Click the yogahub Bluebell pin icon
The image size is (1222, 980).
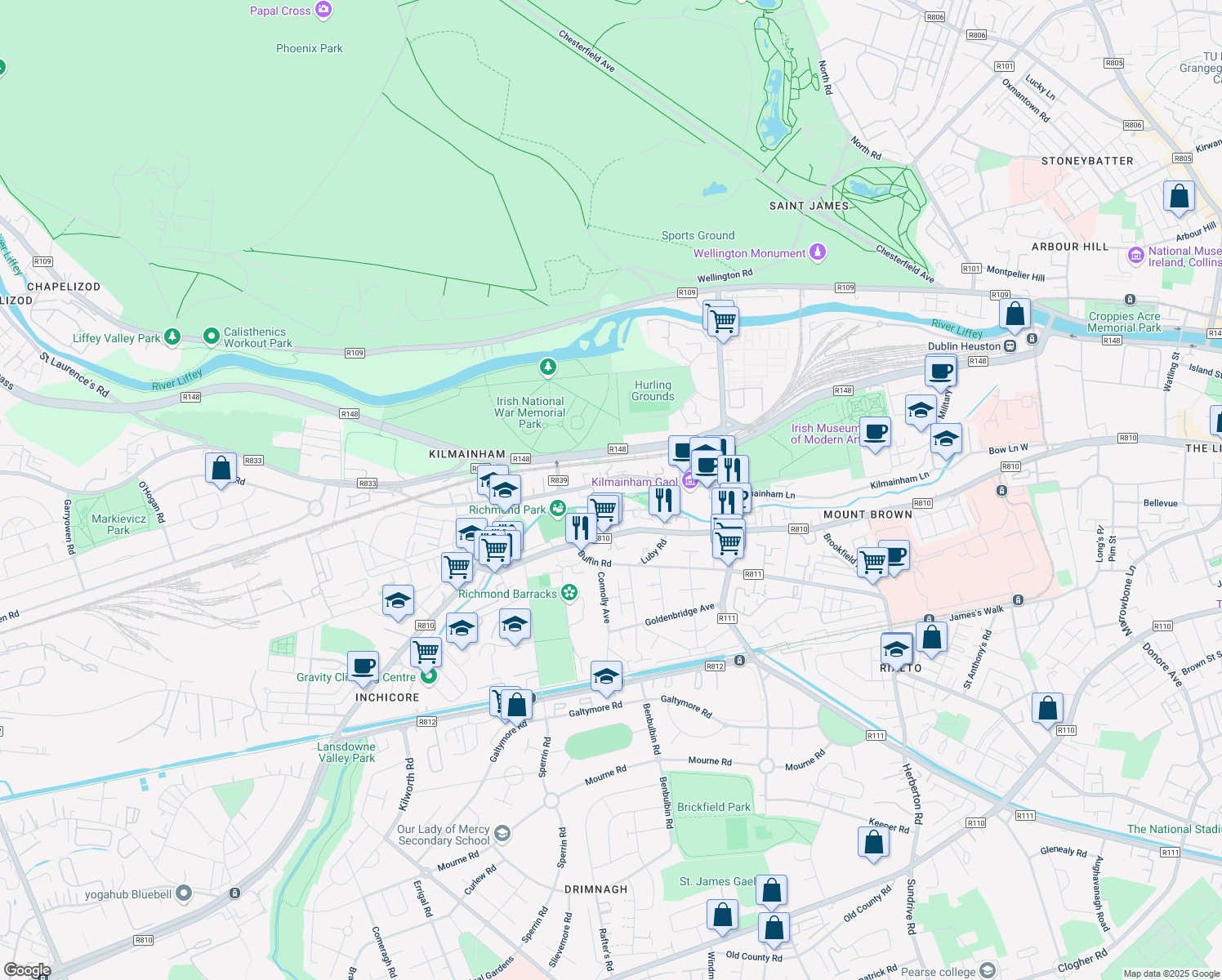click(x=184, y=893)
